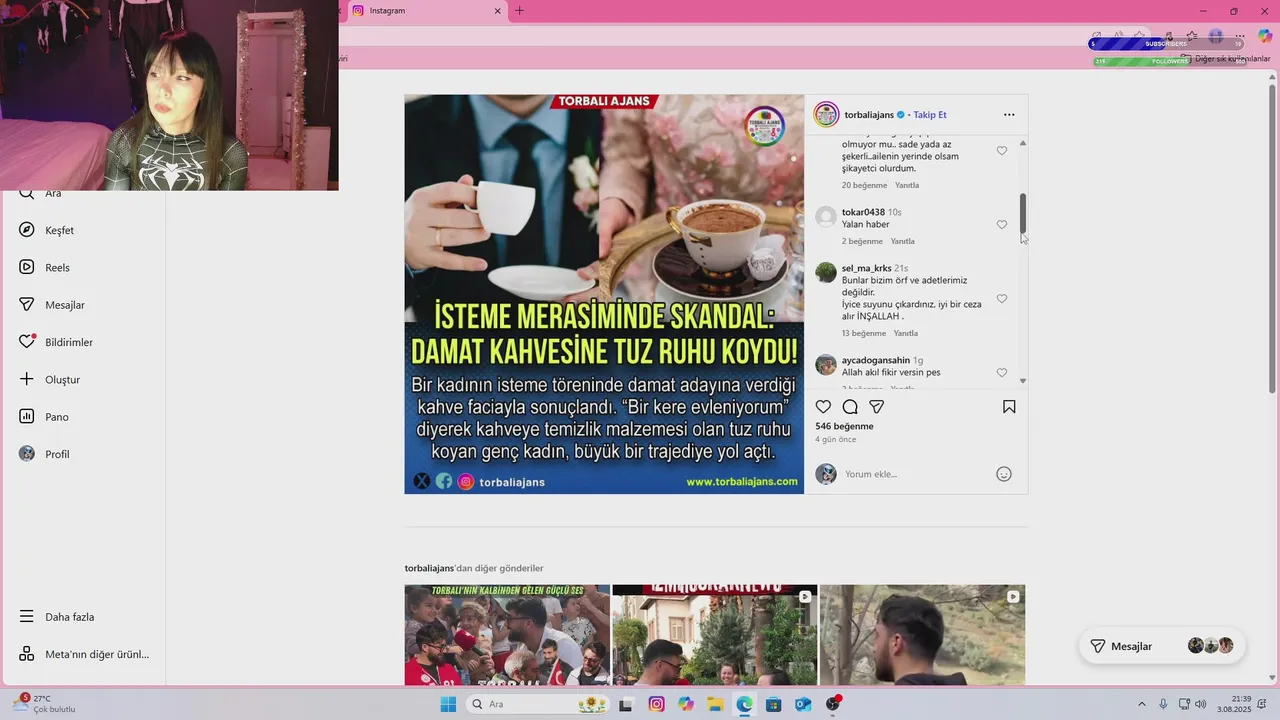Open floating Mesajlar chat button
The width and height of the screenshot is (1280, 720).
tap(1162, 646)
